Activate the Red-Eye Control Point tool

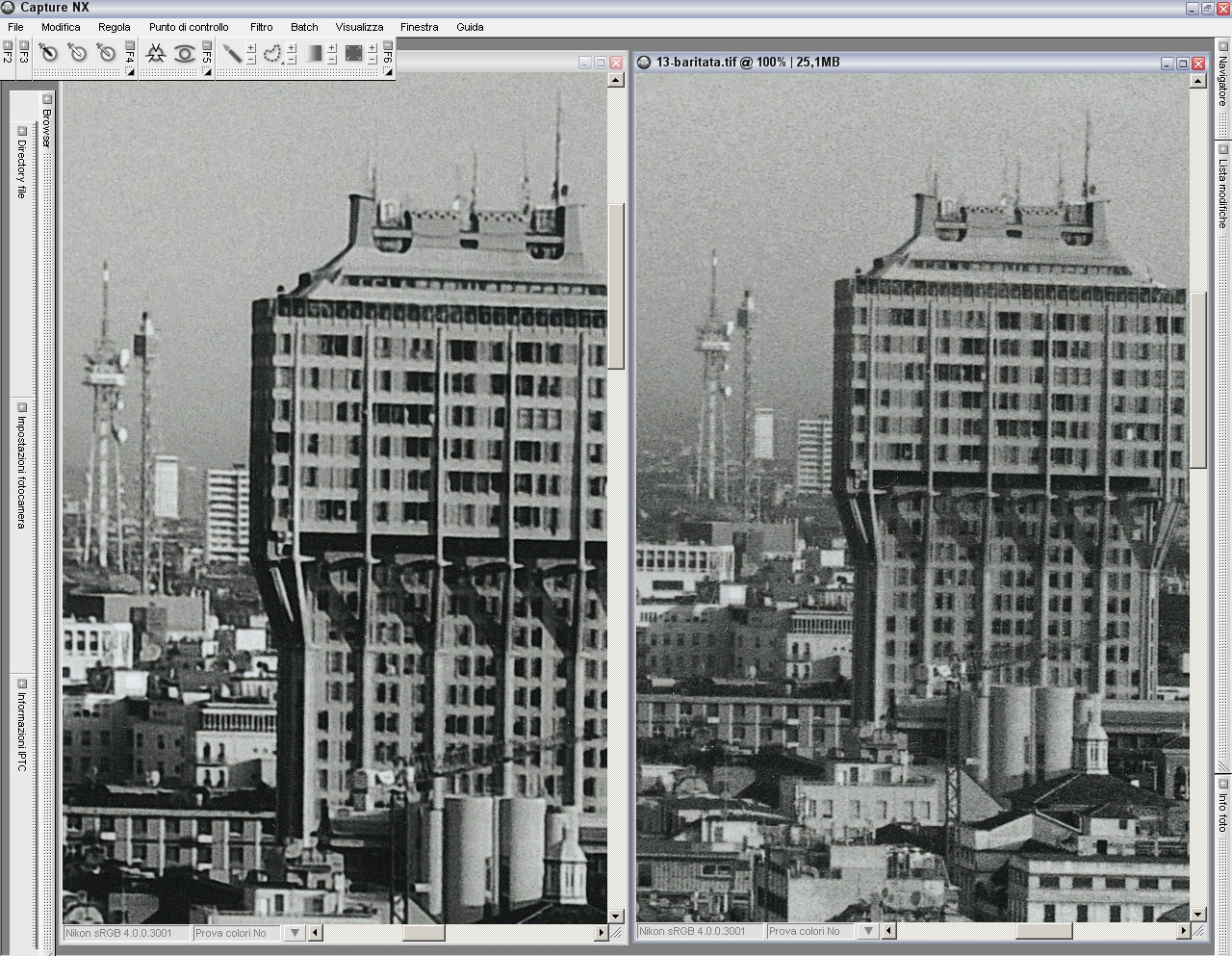(x=184, y=54)
